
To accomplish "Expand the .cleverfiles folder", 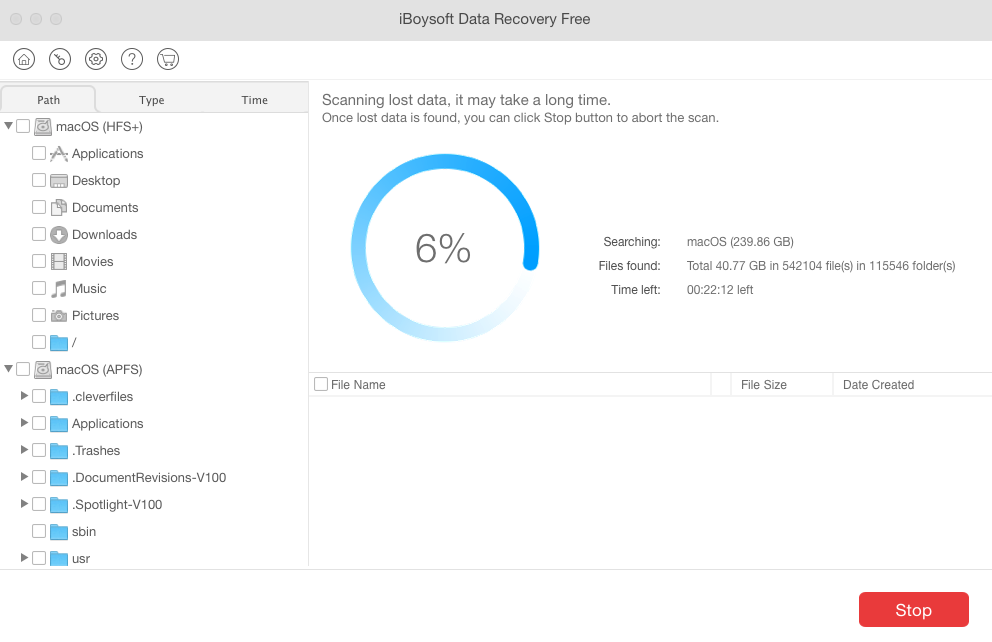I will pos(24,395).
